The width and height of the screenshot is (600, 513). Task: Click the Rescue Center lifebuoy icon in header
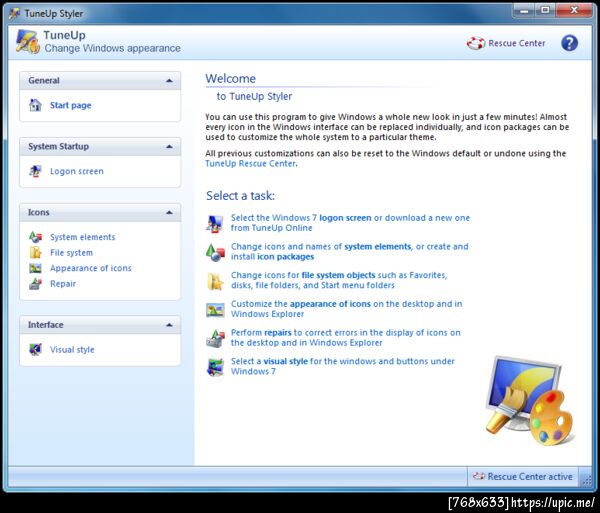[x=476, y=43]
